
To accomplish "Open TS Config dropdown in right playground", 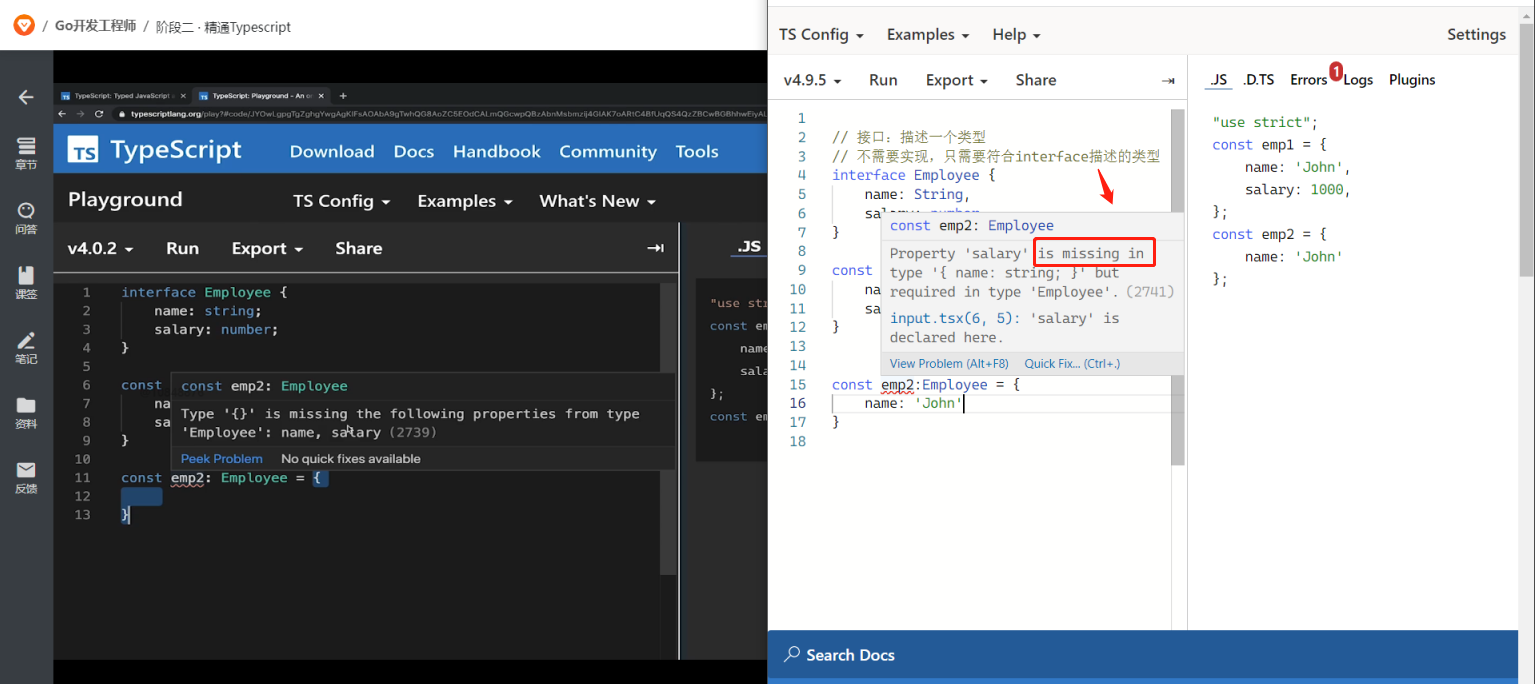I will point(821,34).
